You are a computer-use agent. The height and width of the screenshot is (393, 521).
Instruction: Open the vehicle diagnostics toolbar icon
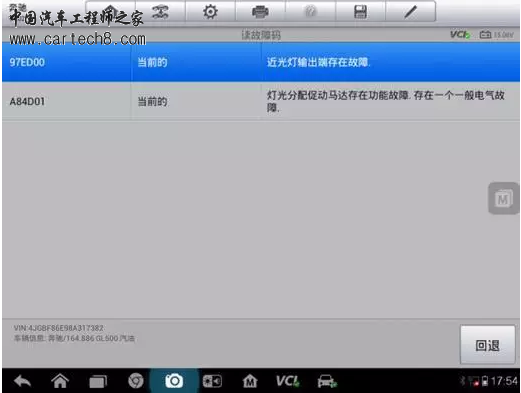[160, 12]
